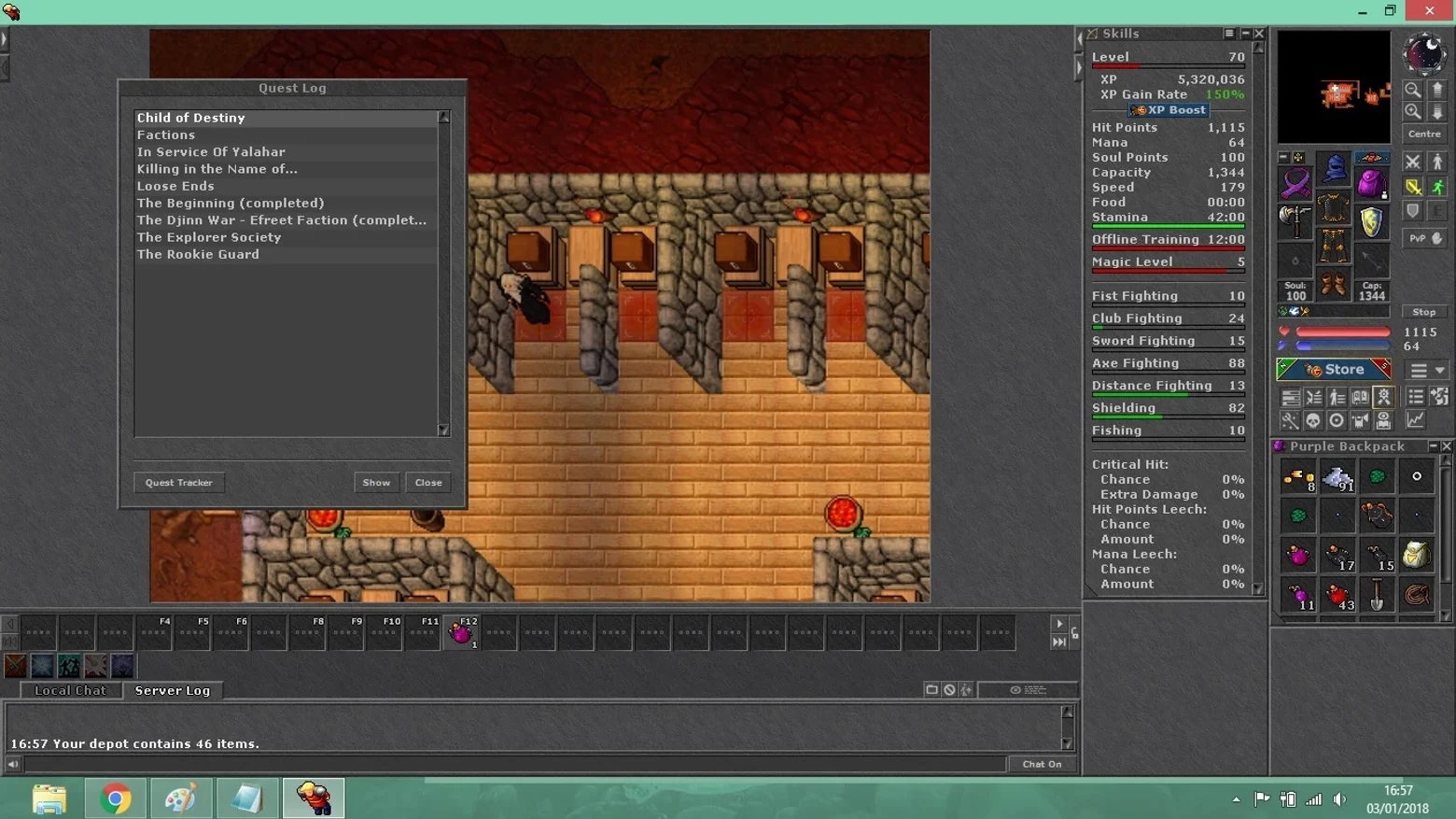Click Show in the Quest Log
The width and height of the screenshot is (1456, 819).
tap(376, 483)
